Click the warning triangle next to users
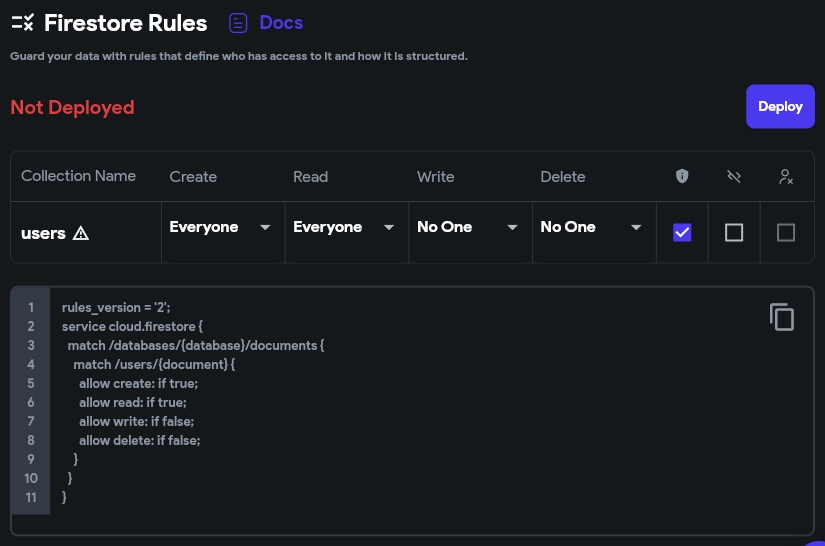The height and width of the screenshot is (546, 825). [81, 233]
